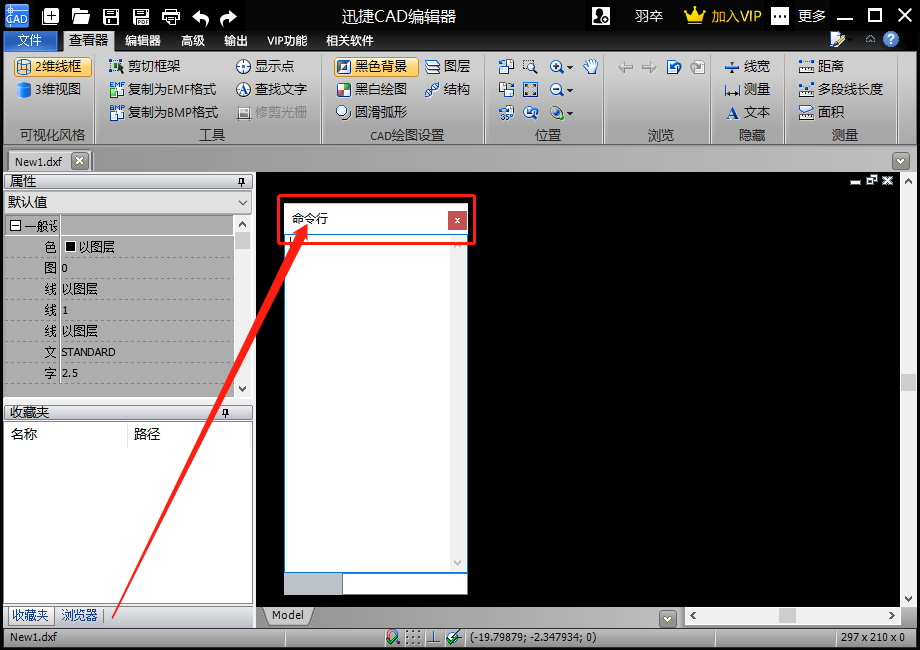The height and width of the screenshot is (650, 920).
Task: Click the black color swatch beside 以图层
Action: pos(70,247)
